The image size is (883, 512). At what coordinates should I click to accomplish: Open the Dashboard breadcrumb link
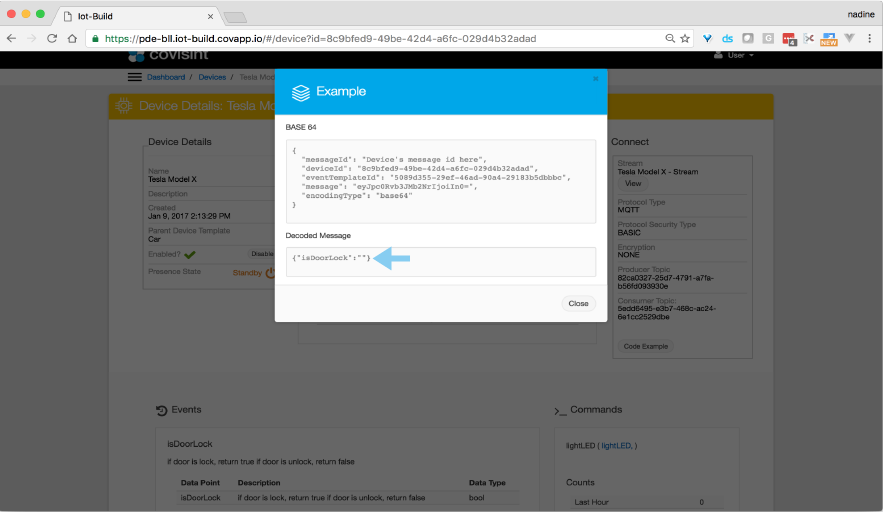166,77
